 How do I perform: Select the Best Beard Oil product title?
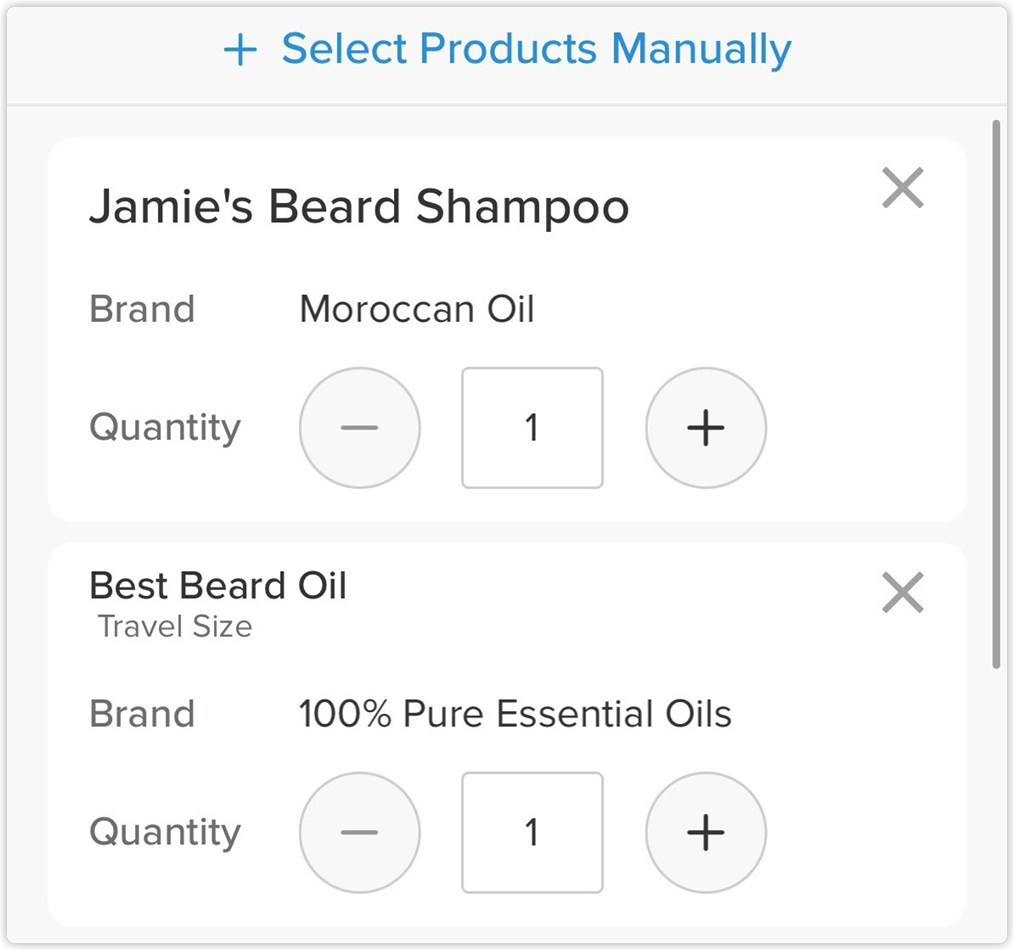218,585
